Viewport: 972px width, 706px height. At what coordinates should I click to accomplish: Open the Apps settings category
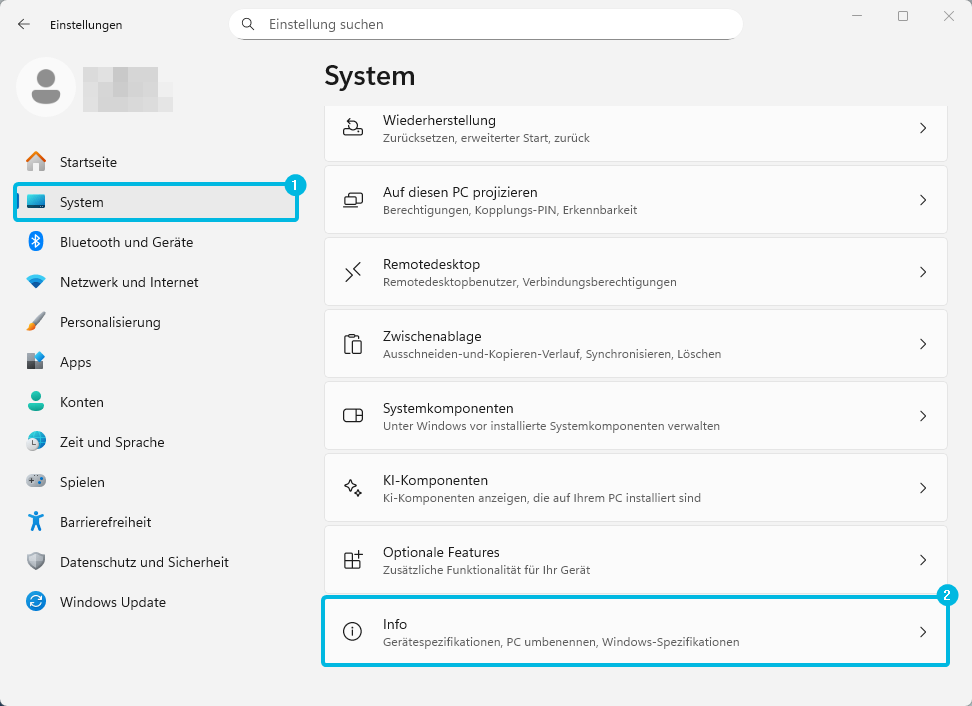tap(156, 362)
